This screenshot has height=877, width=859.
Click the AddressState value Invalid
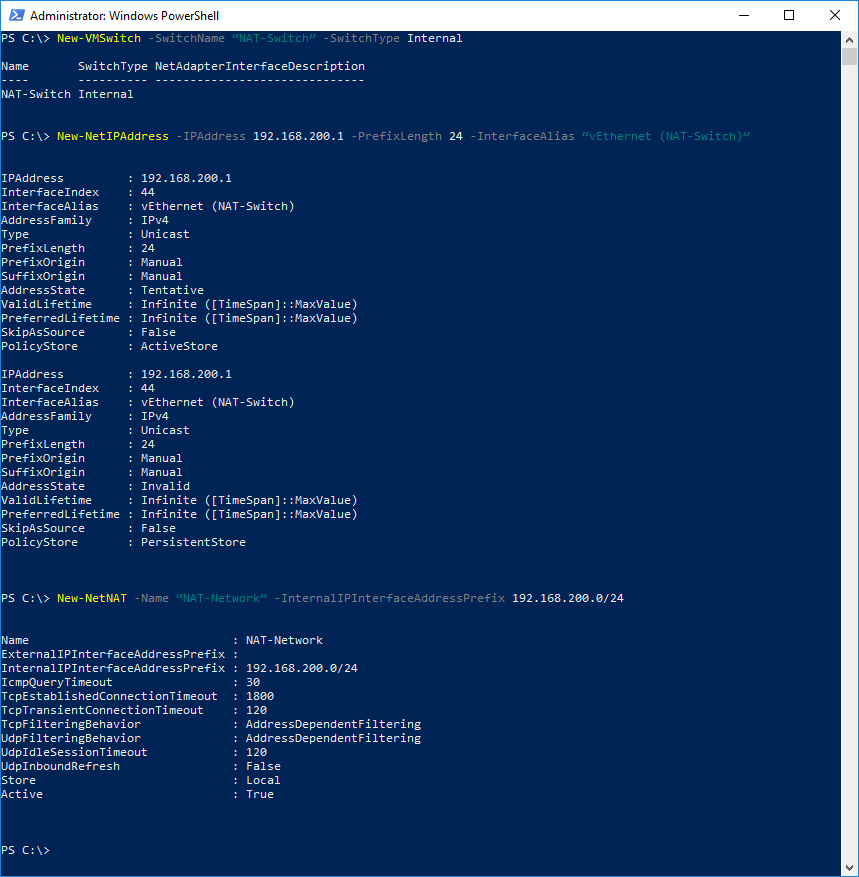[165, 486]
